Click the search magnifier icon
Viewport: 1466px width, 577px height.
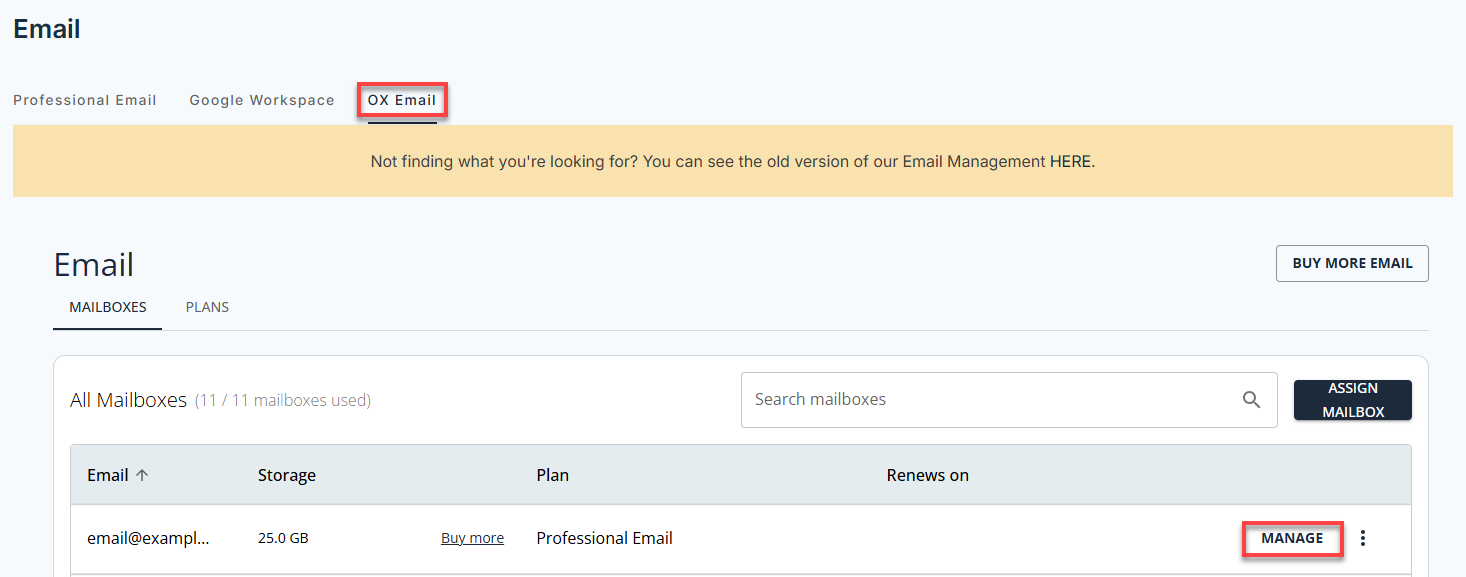[1251, 399]
